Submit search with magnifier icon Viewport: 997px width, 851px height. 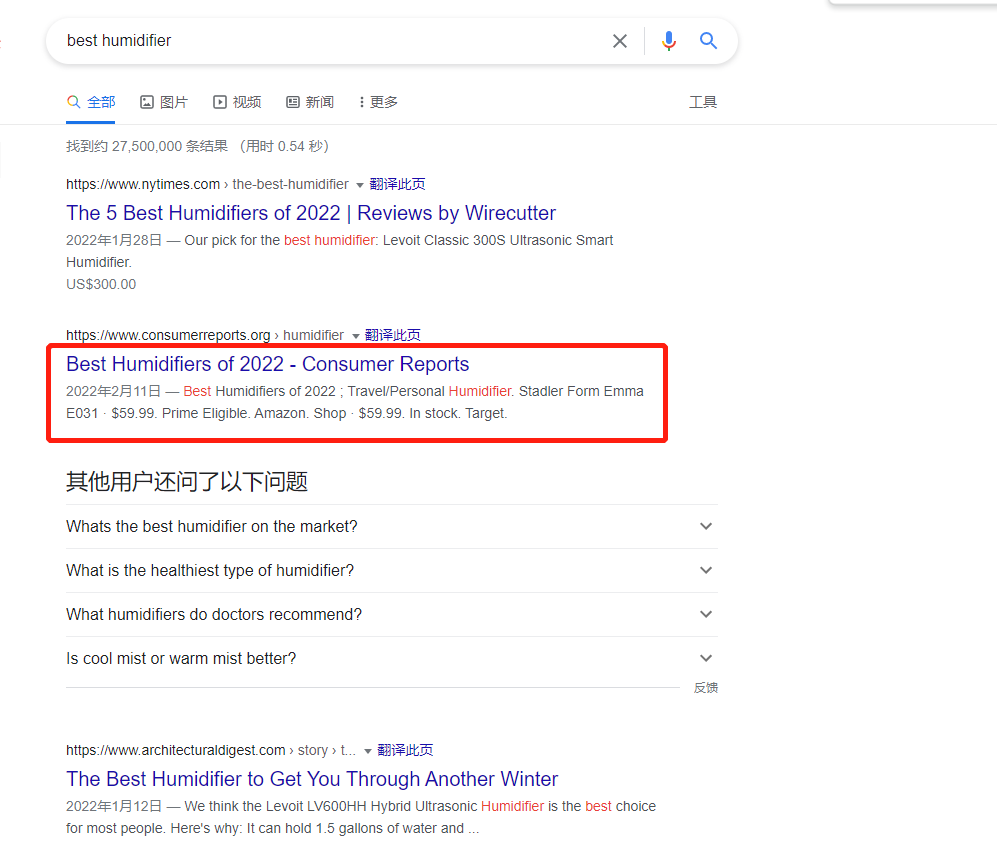click(708, 41)
